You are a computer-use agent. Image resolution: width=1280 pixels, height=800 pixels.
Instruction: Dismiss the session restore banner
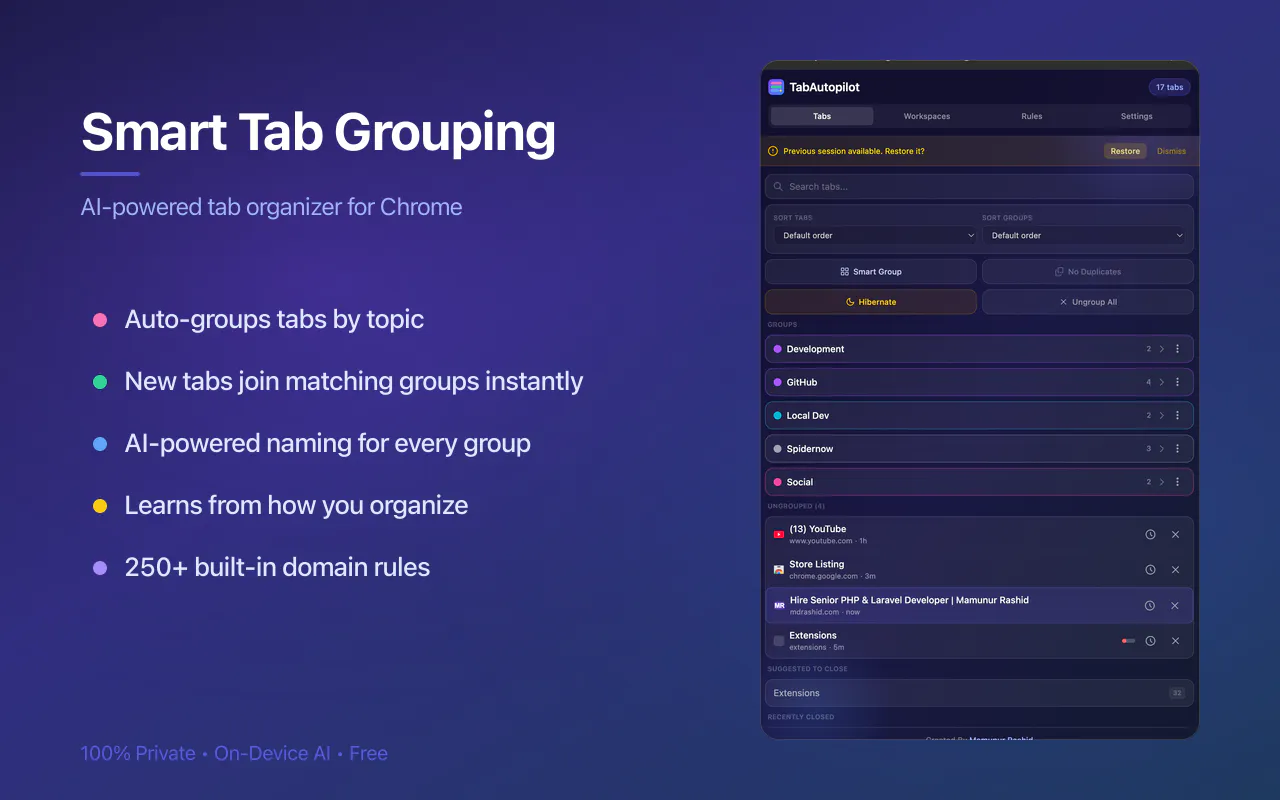pos(1171,151)
